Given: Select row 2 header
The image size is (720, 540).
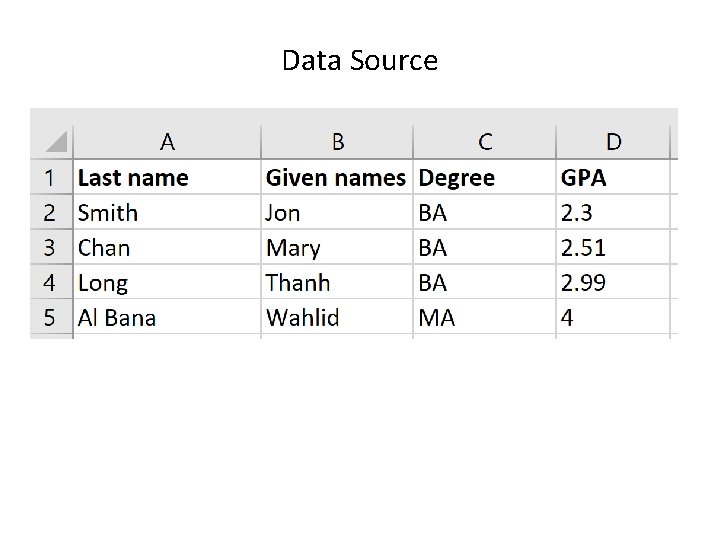Looking at the screenshot, I should (50, 213).
